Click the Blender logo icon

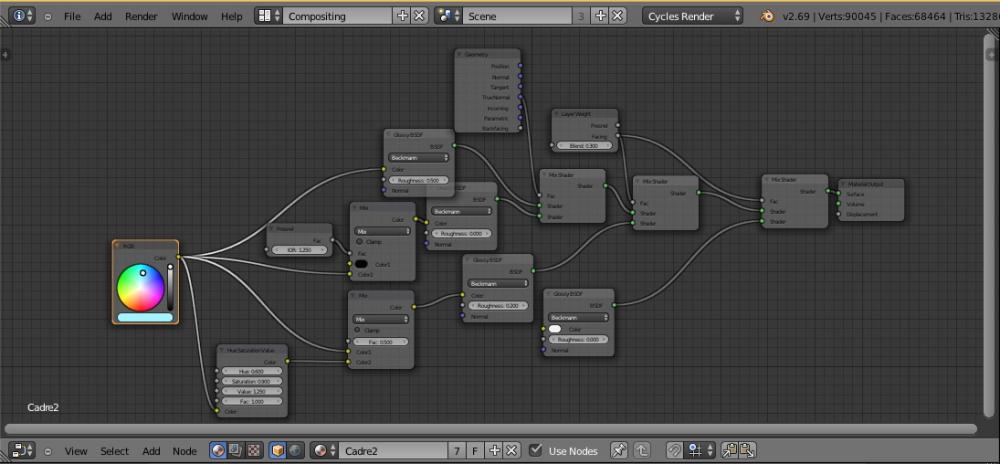click(766, 16)
